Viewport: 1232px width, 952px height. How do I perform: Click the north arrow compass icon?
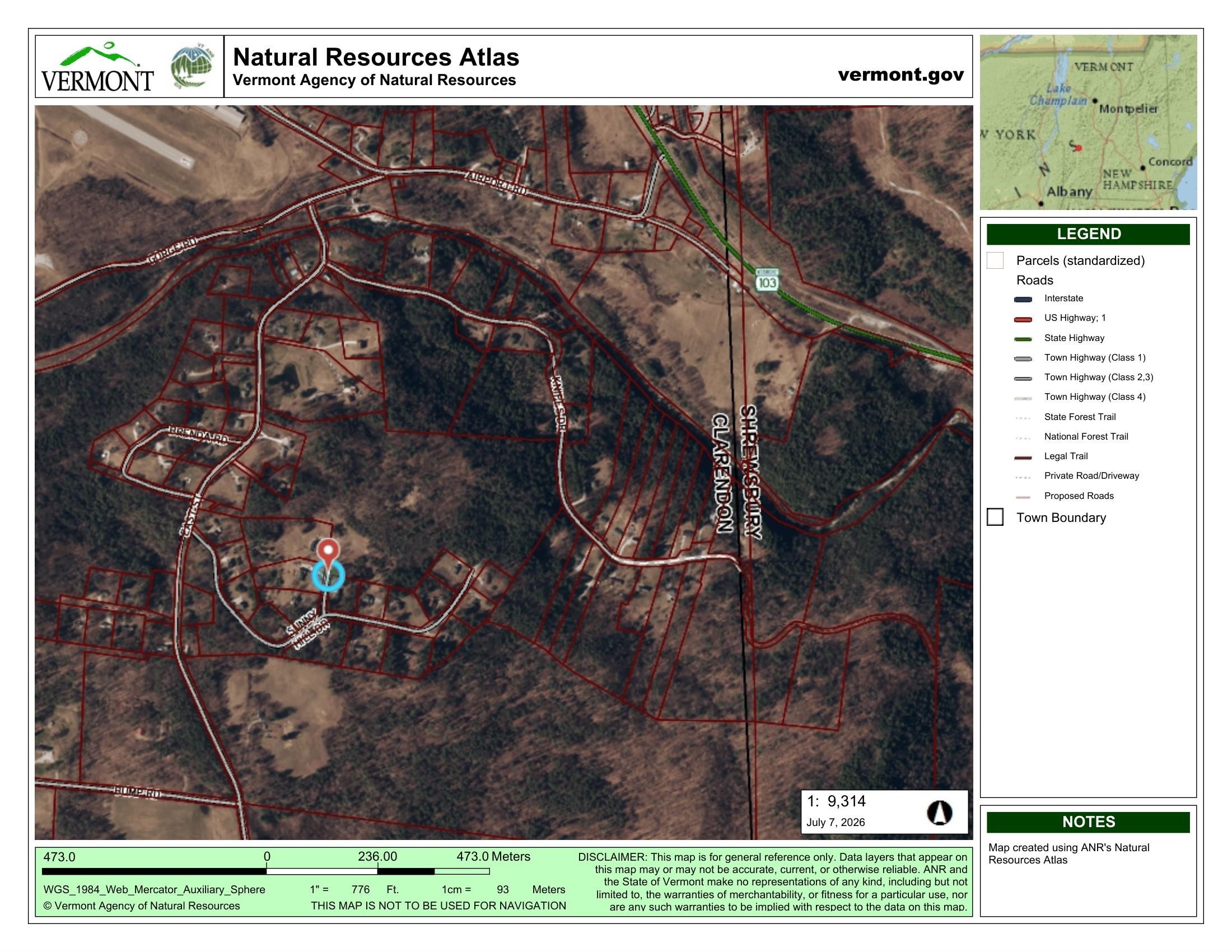click(x=939, y=813)
